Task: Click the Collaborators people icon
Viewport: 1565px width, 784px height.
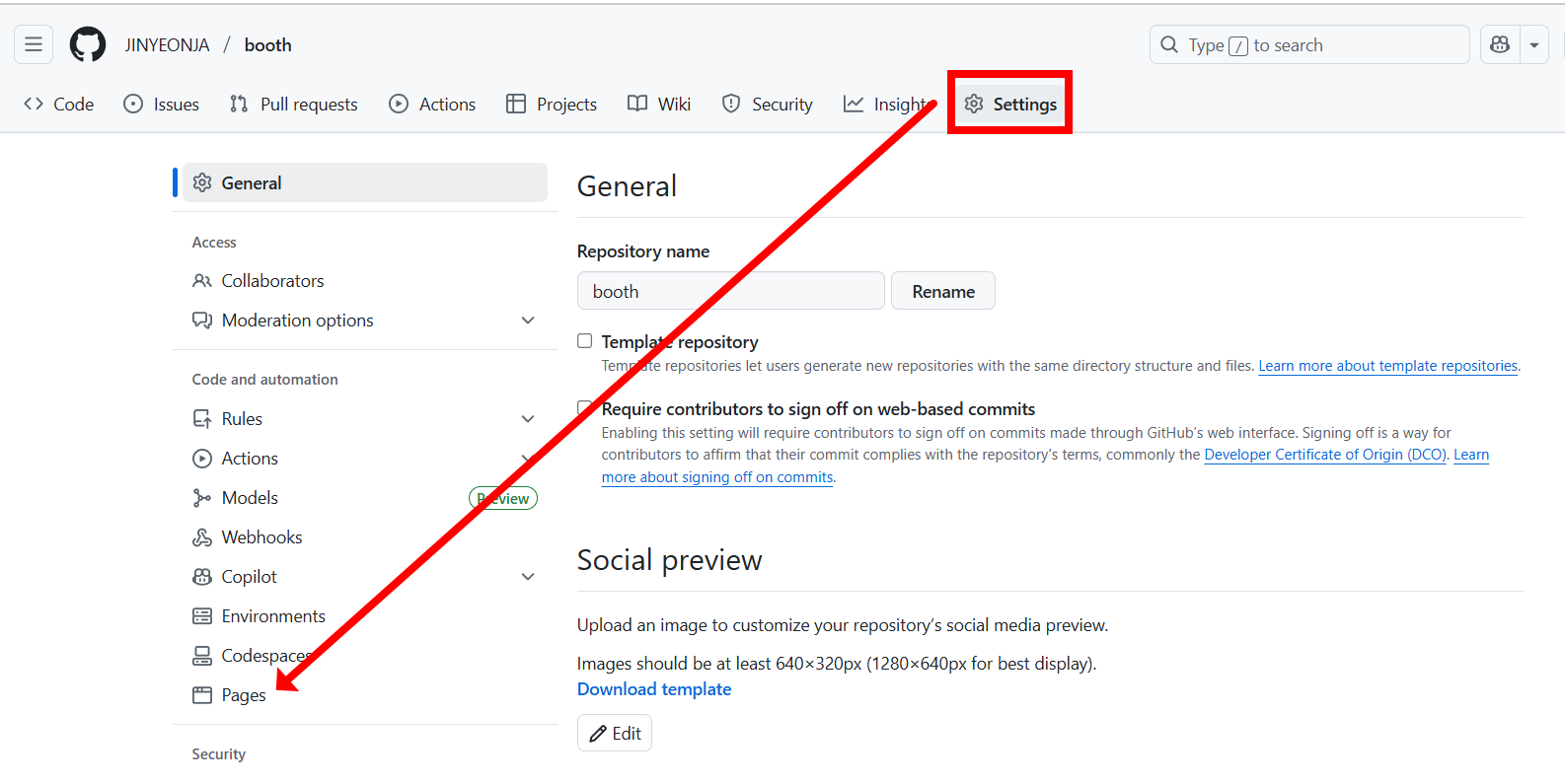Action: (202, 281)
